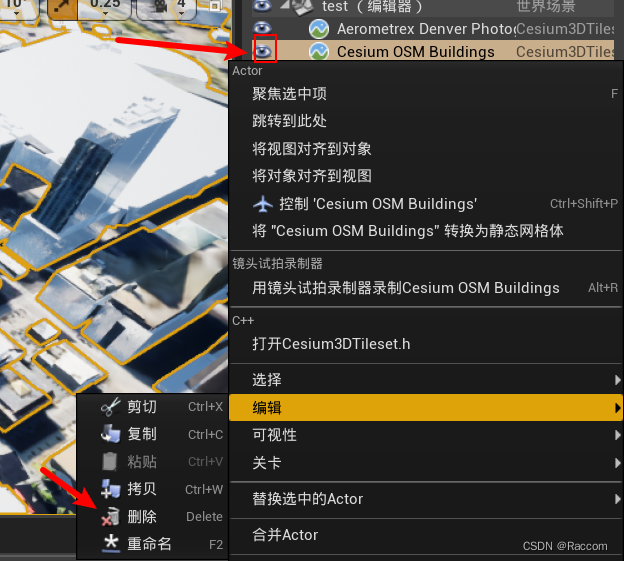Image resolution: width=624 pixels, height=561 pixels.
Task: Toggle visibility of the test world row
Action: [x=262, y=5]
